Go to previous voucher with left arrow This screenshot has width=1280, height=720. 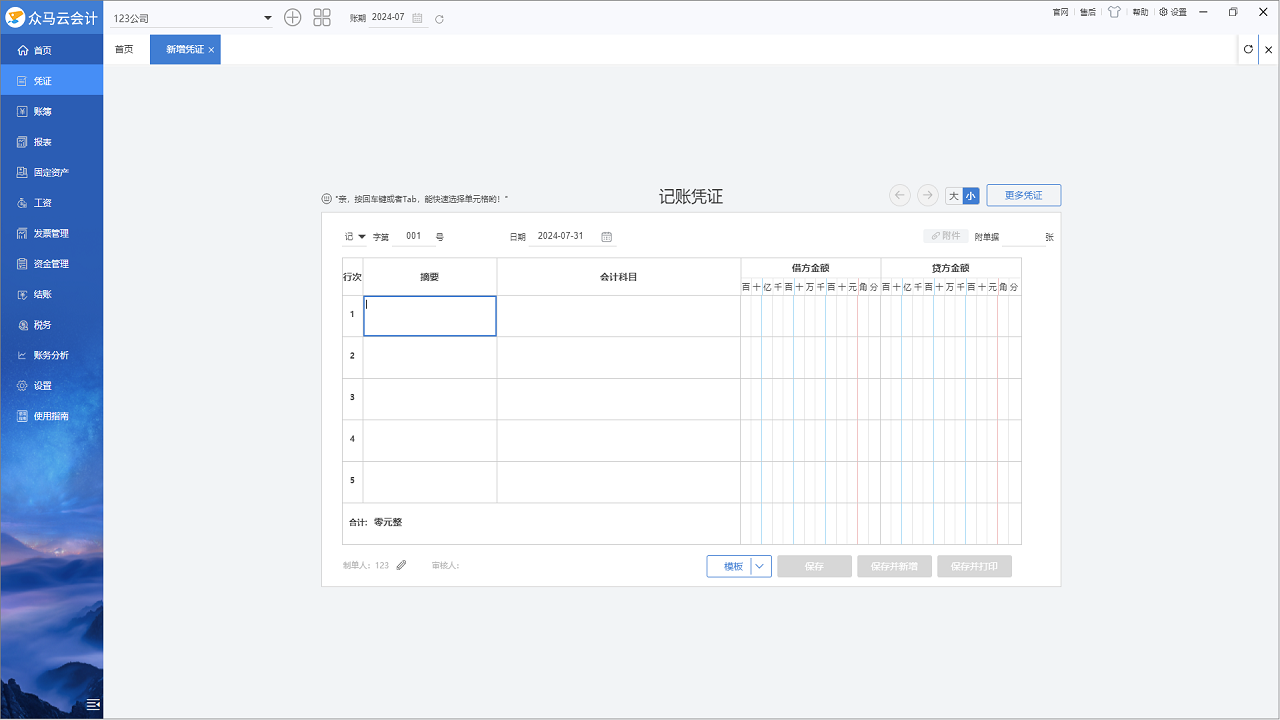tap(899, 195)
